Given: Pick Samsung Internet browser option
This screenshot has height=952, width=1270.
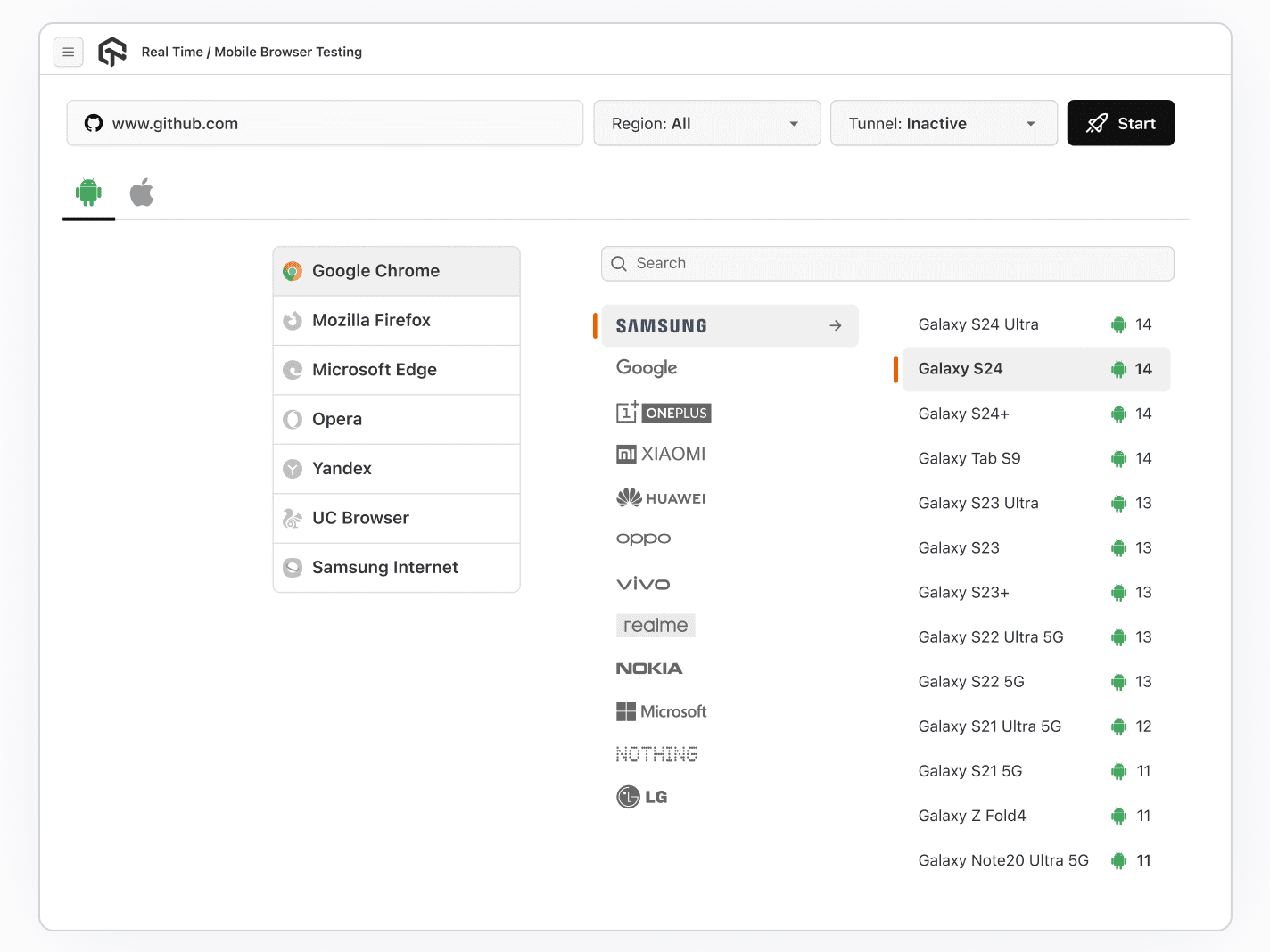Looking at the screenshot, I should click(x=396, y=568).
